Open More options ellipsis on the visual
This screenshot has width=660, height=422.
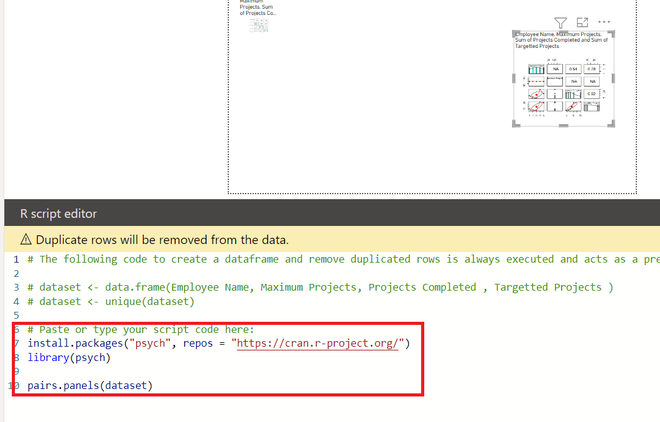point(604,22)
